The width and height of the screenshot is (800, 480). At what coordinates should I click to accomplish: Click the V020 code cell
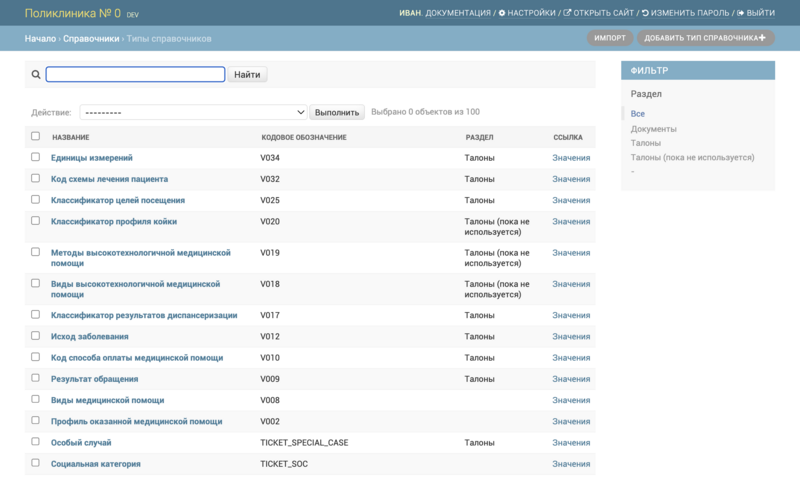click(270, 221)
